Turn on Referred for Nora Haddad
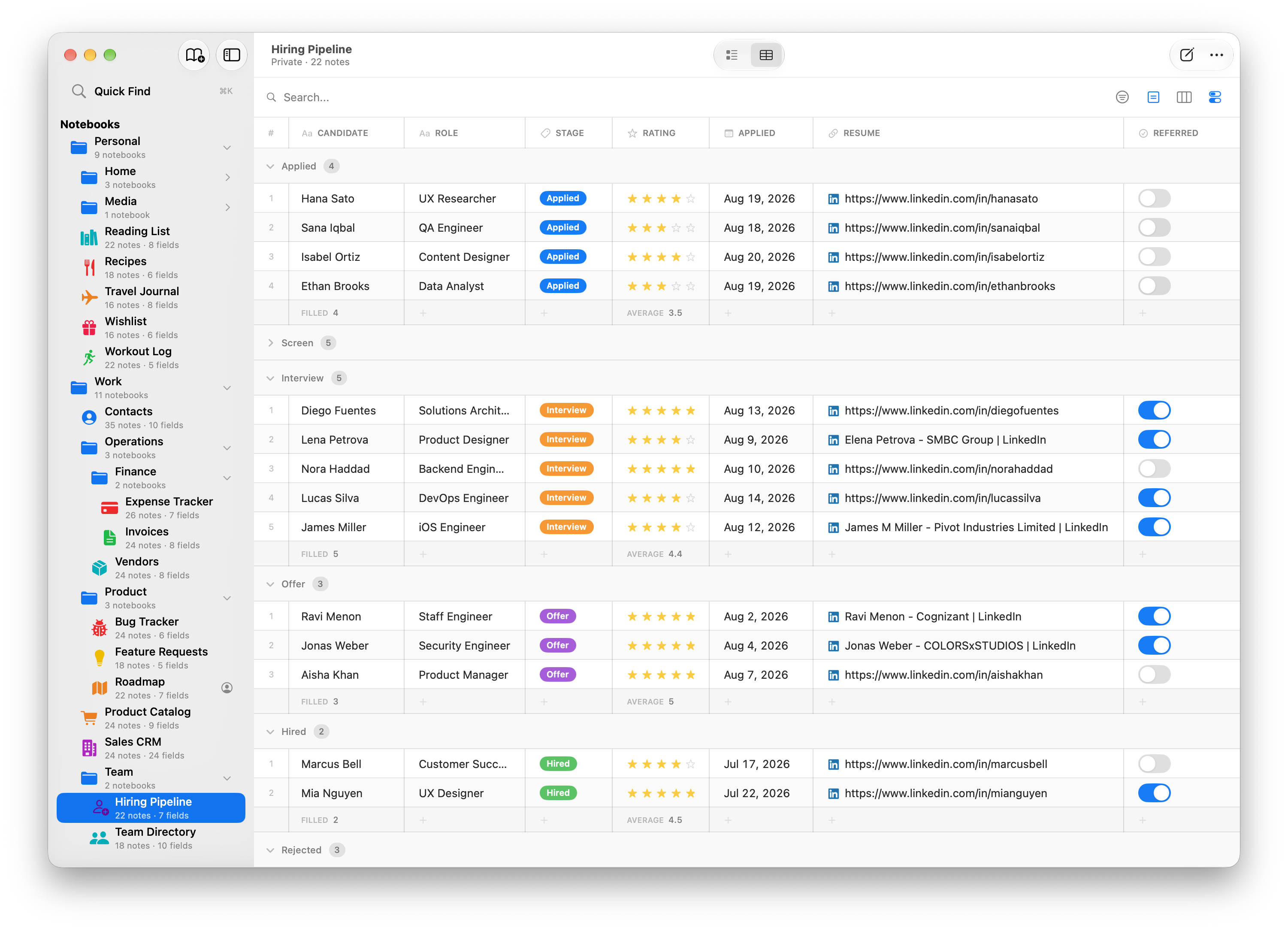This screenshot has width=1288, height=931. (x=1154, y=469)
